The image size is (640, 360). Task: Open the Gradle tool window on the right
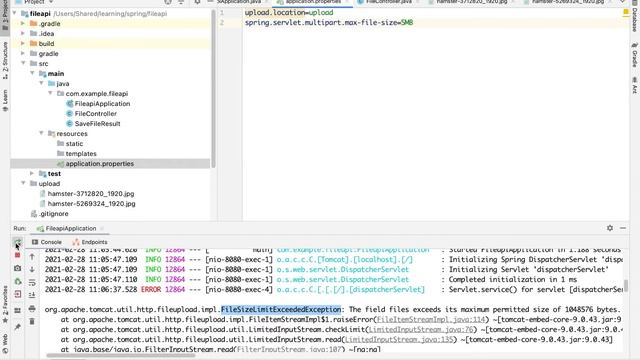[x=635, y=55]
